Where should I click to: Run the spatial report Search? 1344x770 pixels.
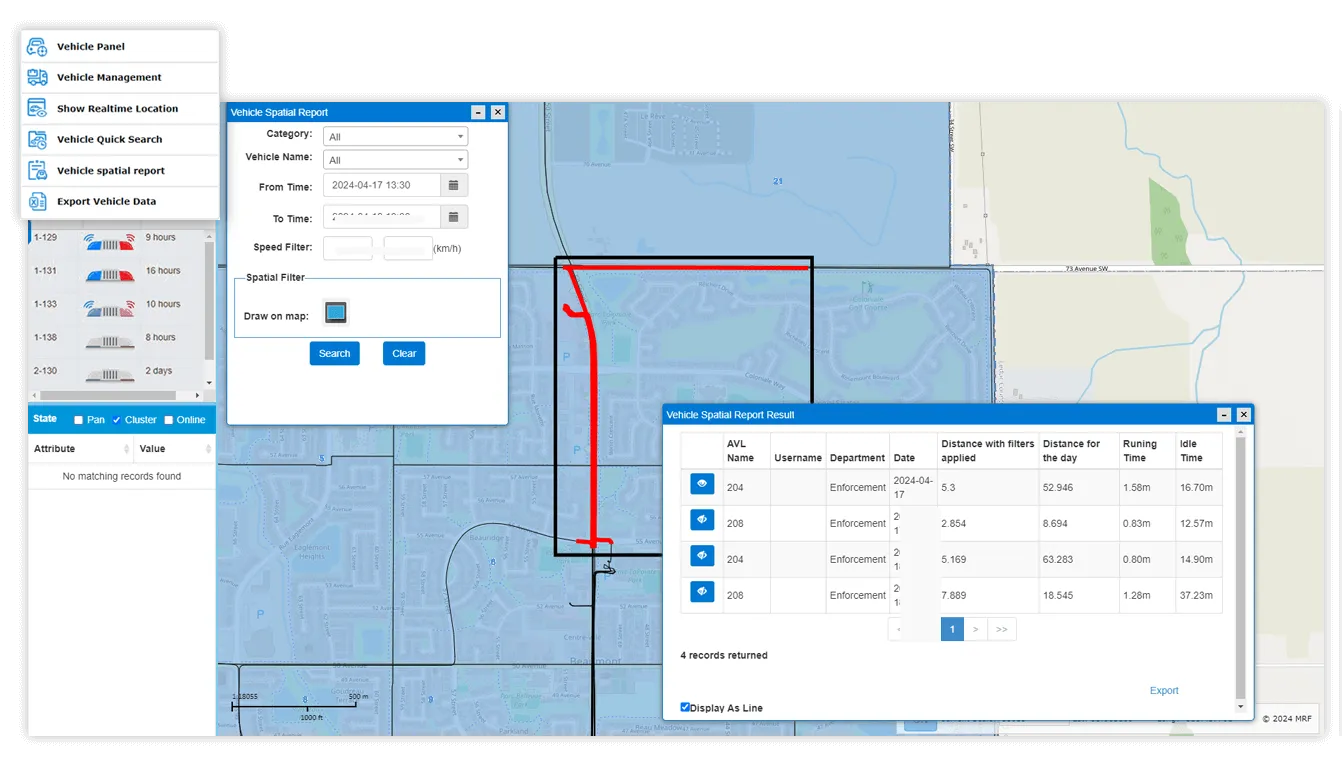point(334,353)
